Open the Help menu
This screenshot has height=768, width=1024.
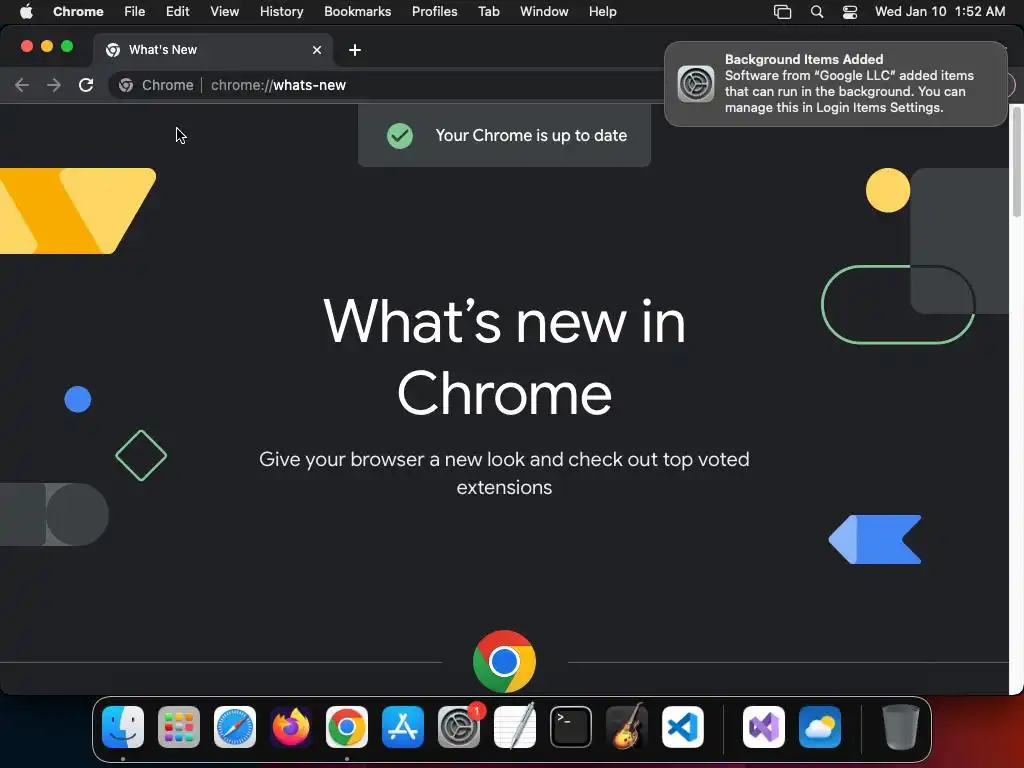click(x=602, y=11)
